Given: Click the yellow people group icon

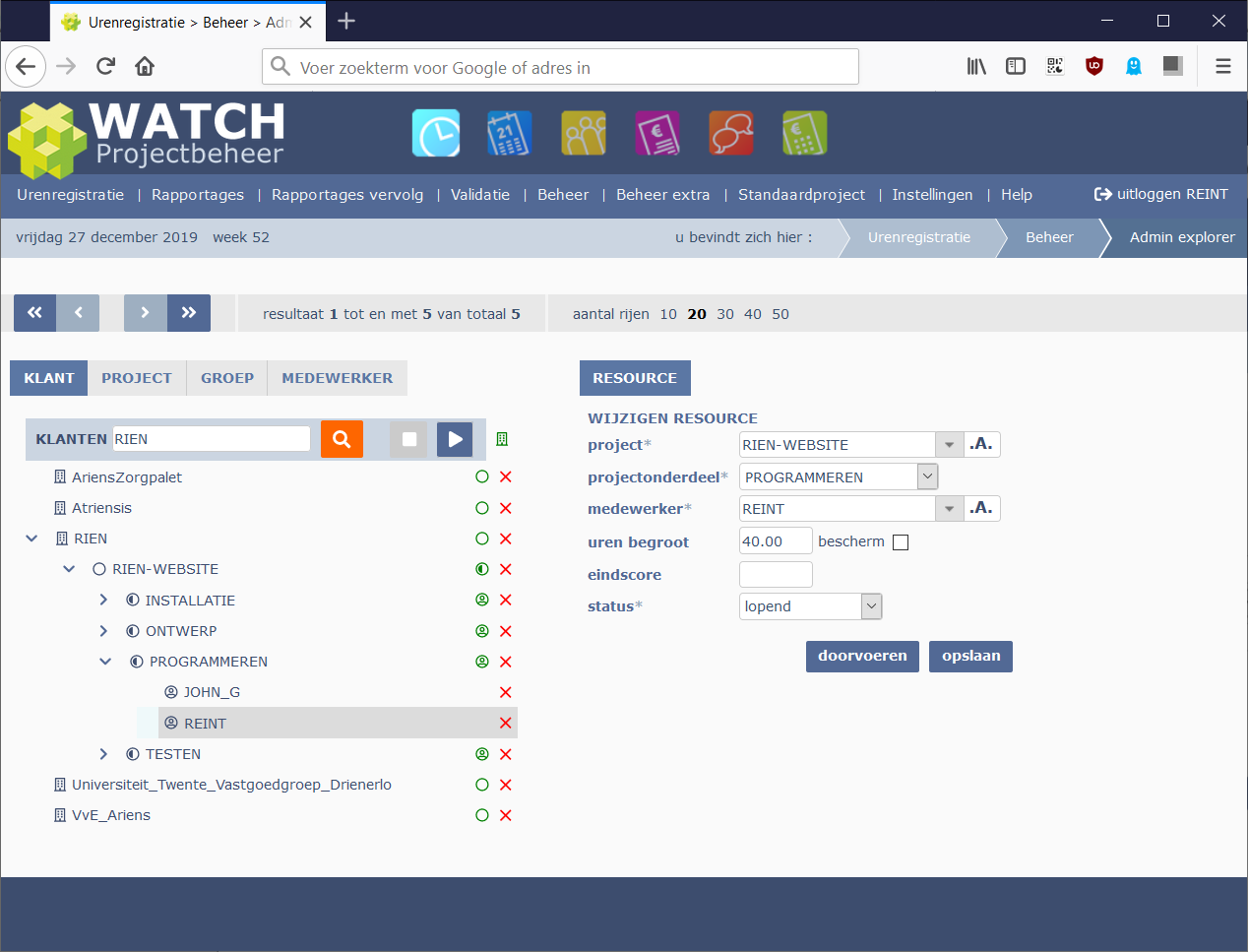Looking at the screenshot, I should point(584,133).
